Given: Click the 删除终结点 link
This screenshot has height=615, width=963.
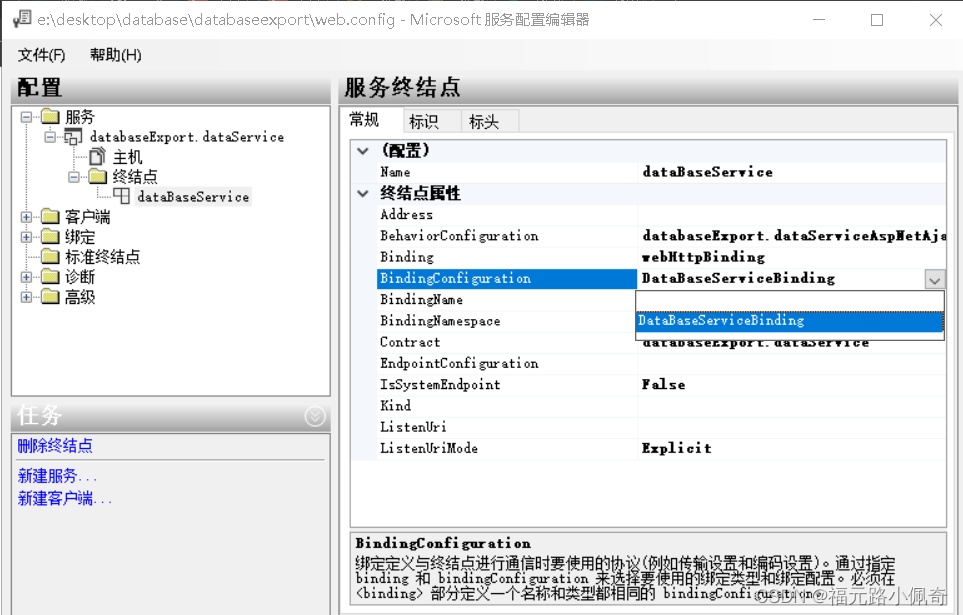Looking at the screenshot, I should [x=55, y=446].
